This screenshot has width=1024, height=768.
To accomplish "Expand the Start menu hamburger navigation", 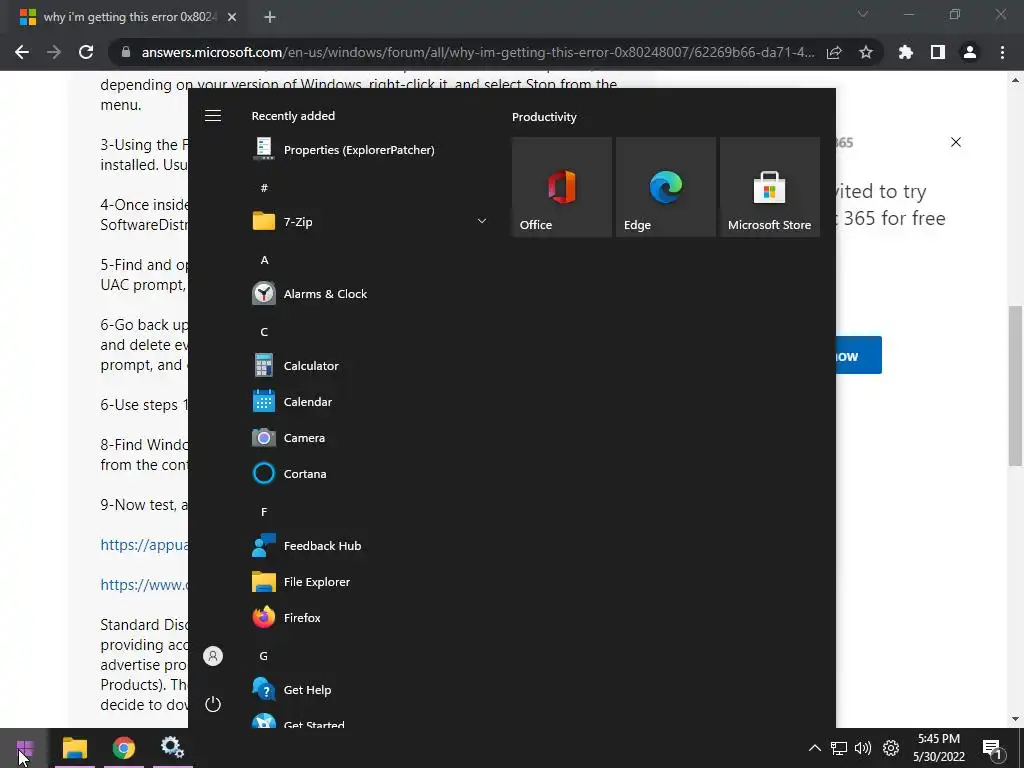I will point(213,116).
